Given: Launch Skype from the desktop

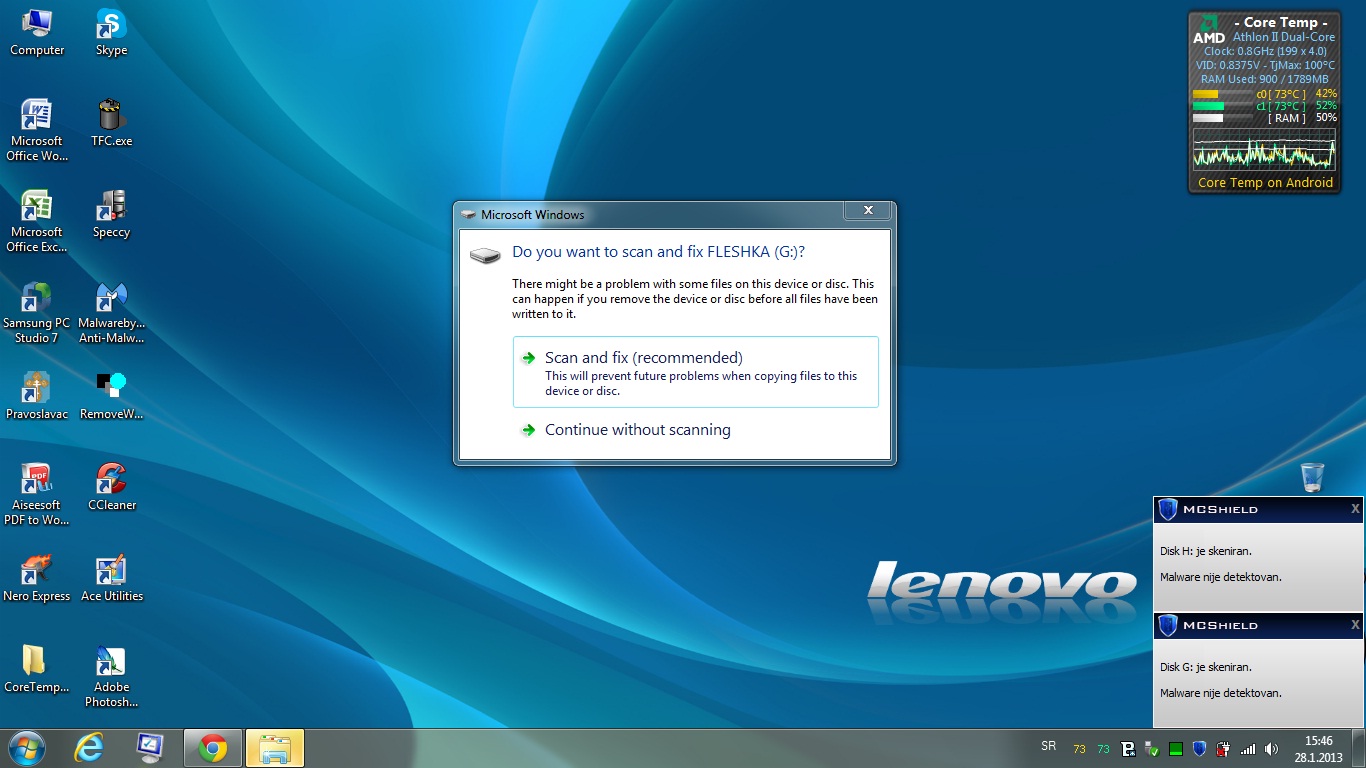Looking at the screenshot, I should click(x=111, y=32).
